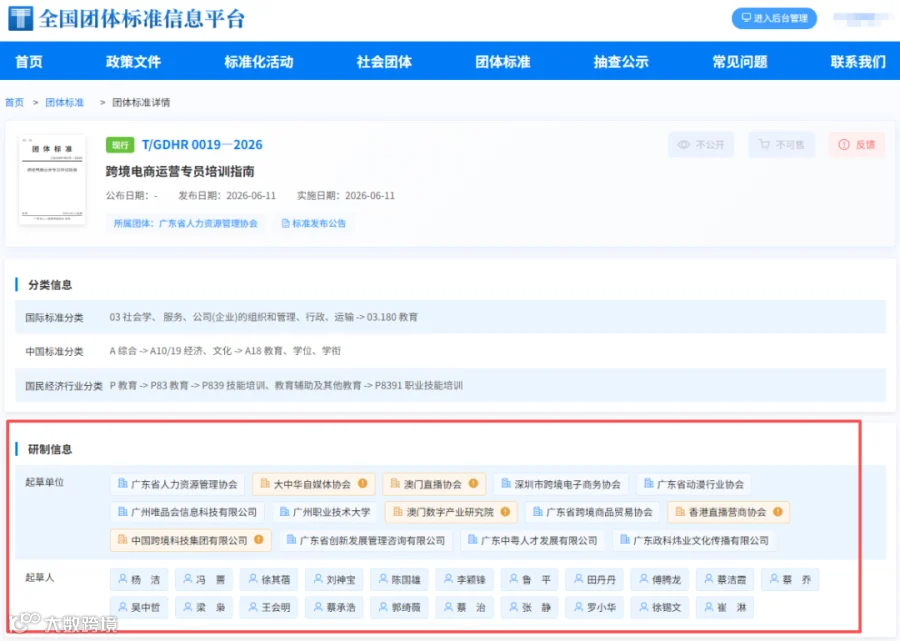Click the drafter tag 徐其蓓
Image resolution: width=900 pixels, height=641 pixels.
click(269, 579)
